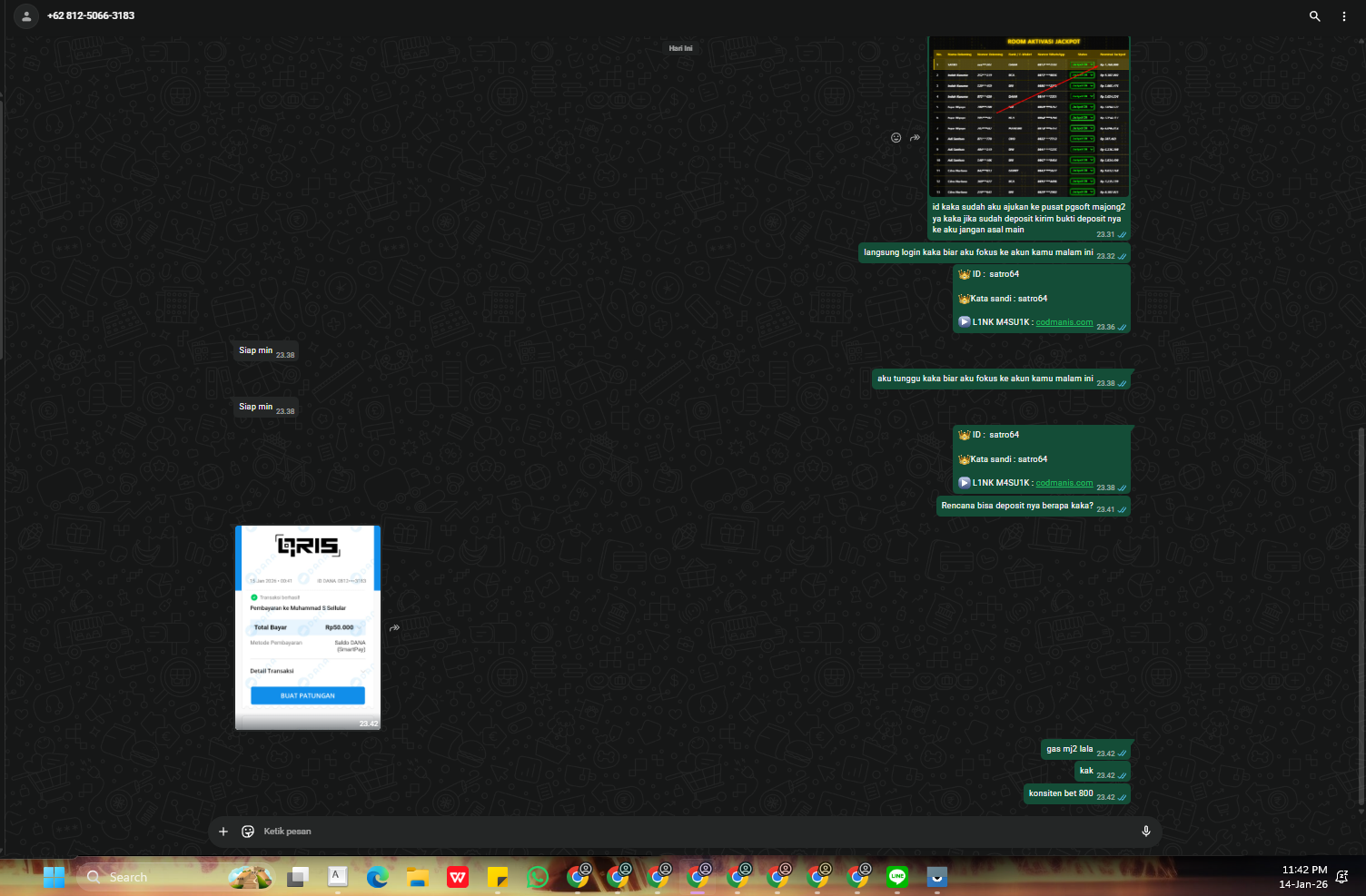Forward the QRIS payment receipt image
The width and height of the screenshot is (1366, 896).
[x=394, y=628]
